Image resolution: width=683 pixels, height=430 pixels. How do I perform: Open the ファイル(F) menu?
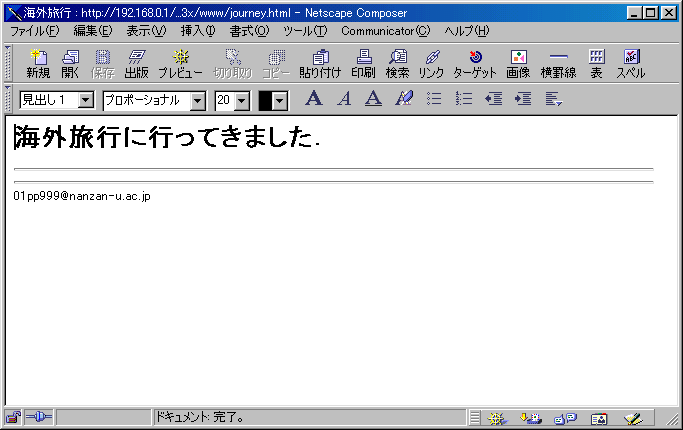(x=34, y=31)
